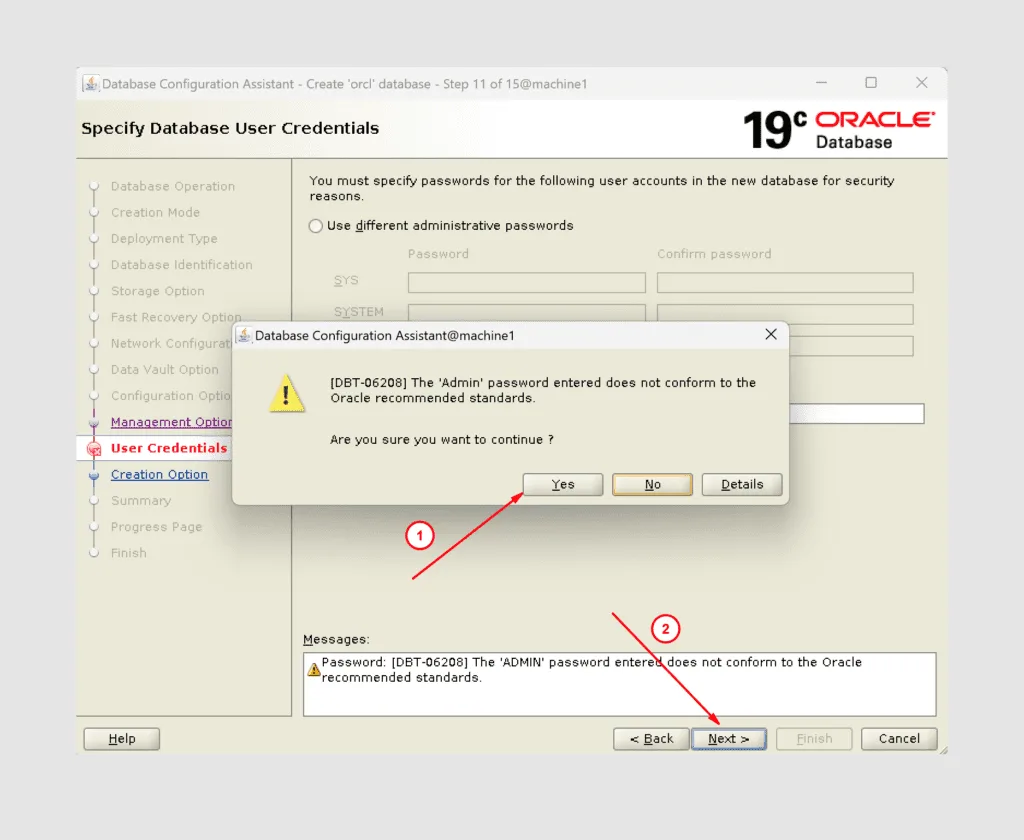
Task: Click the Oracle 19c Database logo
Action: tap(839, 129)
